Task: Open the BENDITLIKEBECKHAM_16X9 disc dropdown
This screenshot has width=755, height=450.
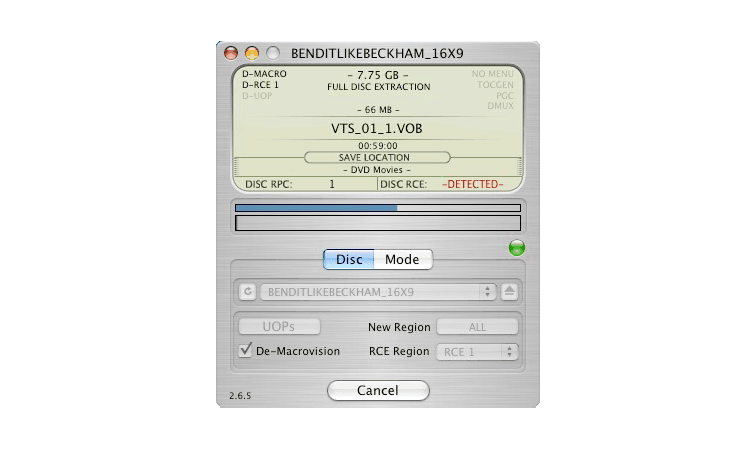Action: click(378, 292)
